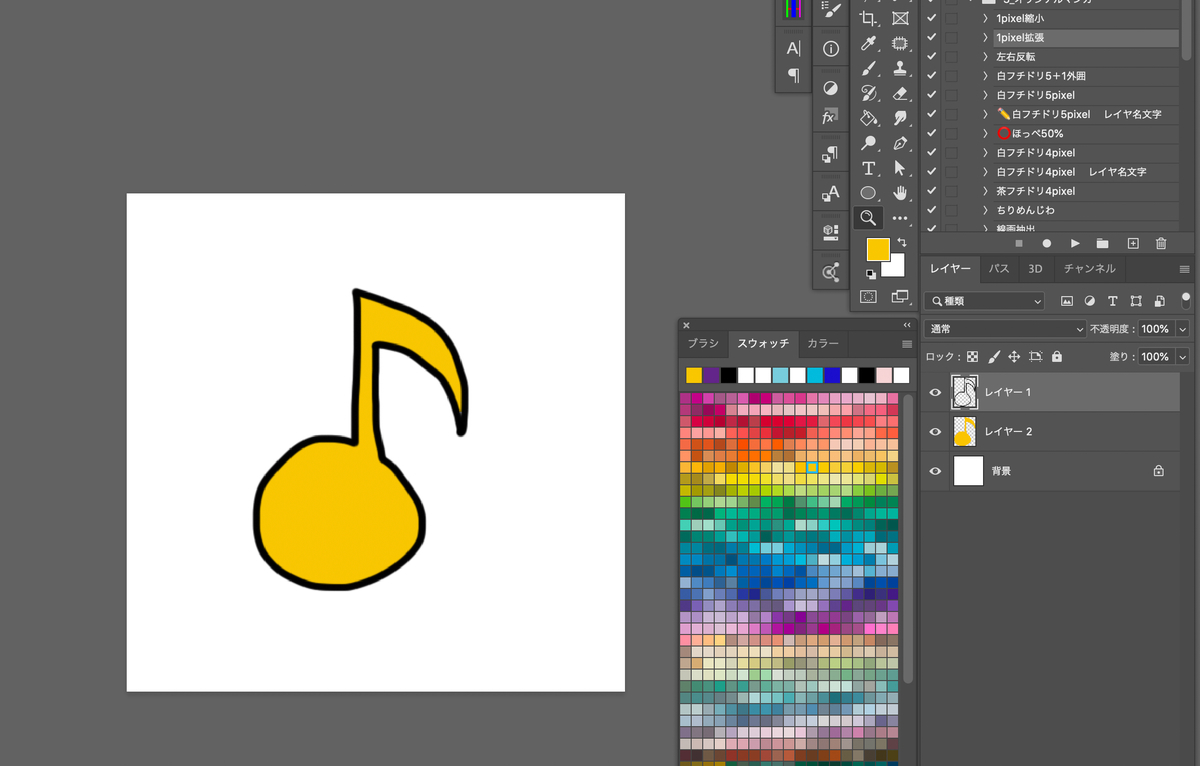This screenshot has width=1200, height=766.
Task: Change the screen mode
Action: [x=900, y=297]
